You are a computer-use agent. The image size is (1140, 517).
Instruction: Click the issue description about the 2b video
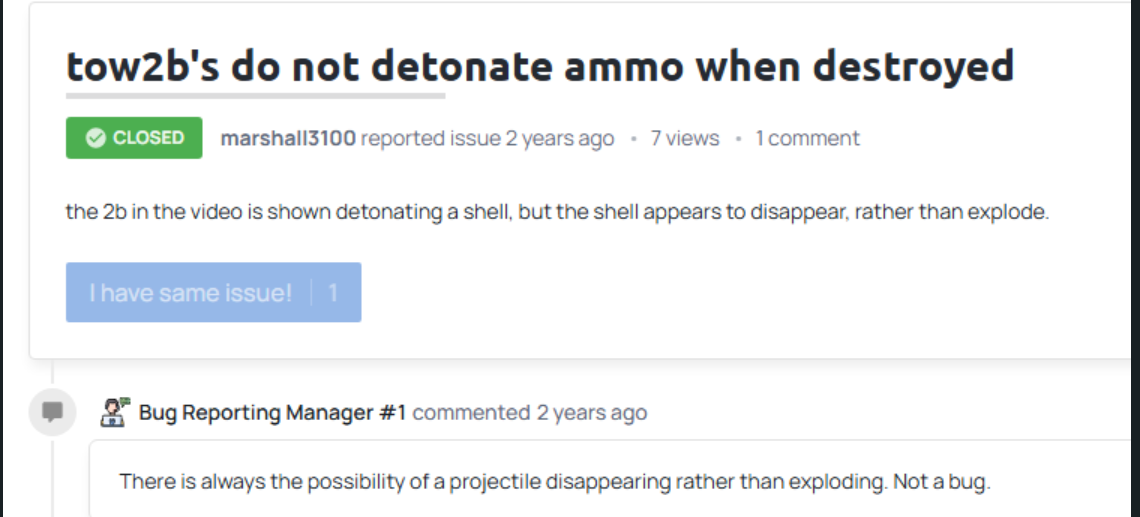tap(557, 213)
